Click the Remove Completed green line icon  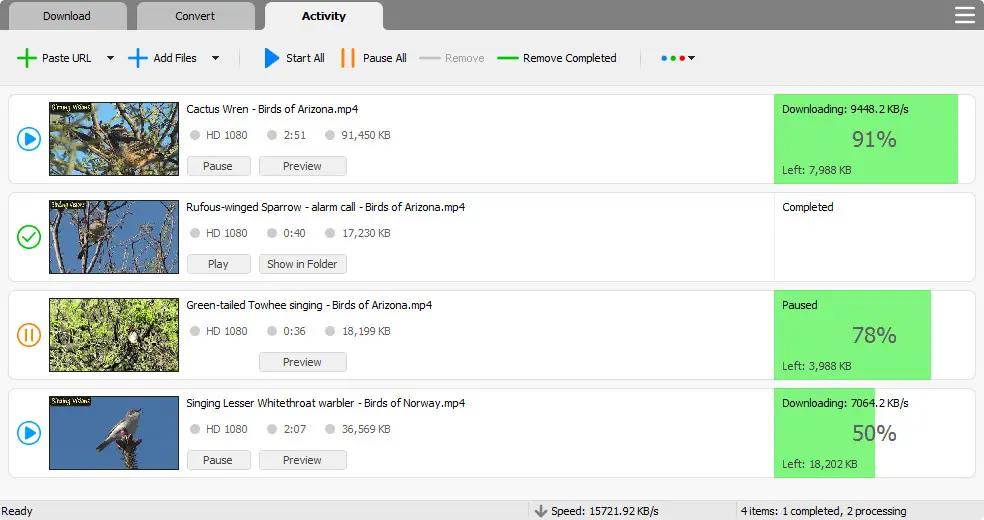[x=508, y=58]
